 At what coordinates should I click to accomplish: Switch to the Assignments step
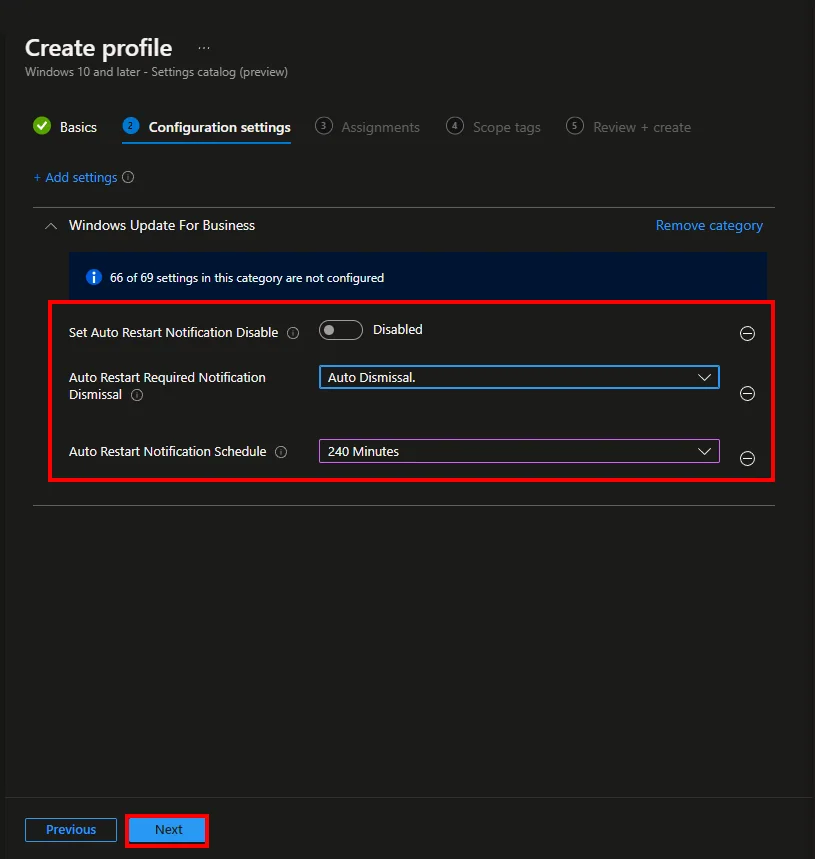click(x=368, y=127)
